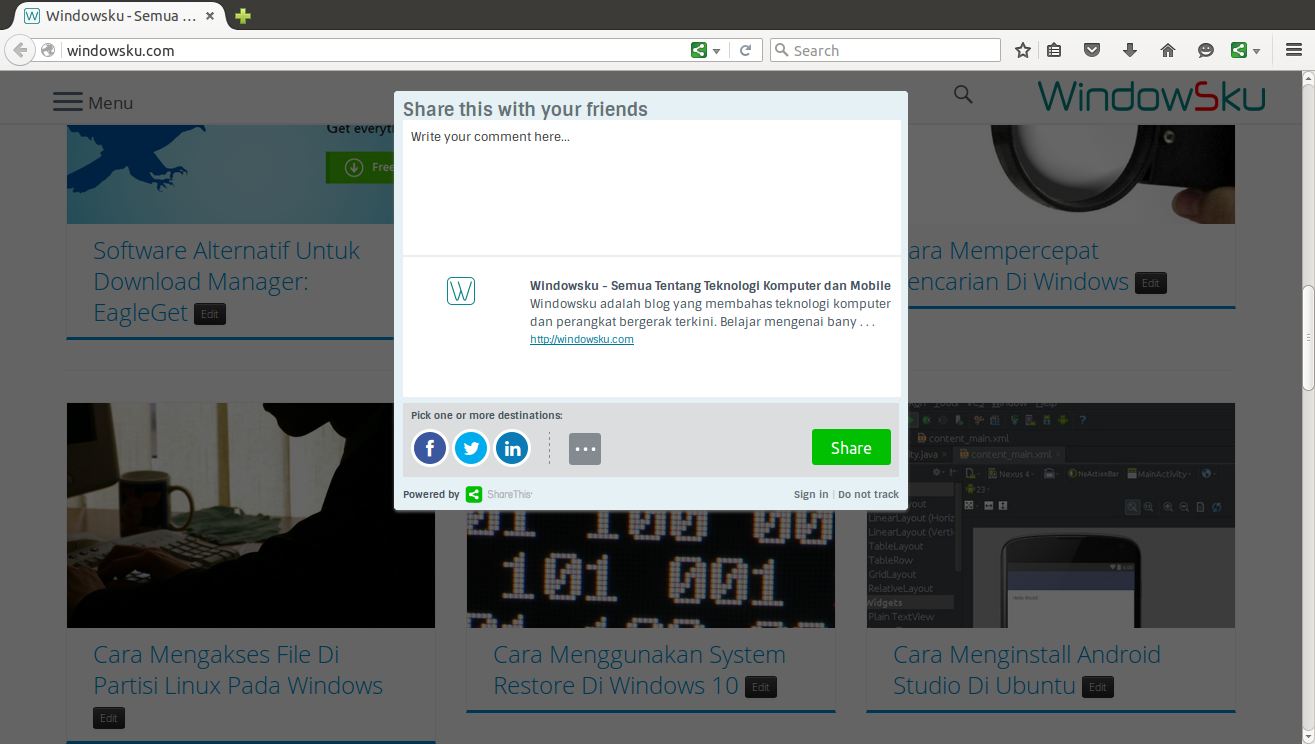Click the EagleGet banner thumbnail
Viewport: 1315px width, 744px height.
(230, 173)
